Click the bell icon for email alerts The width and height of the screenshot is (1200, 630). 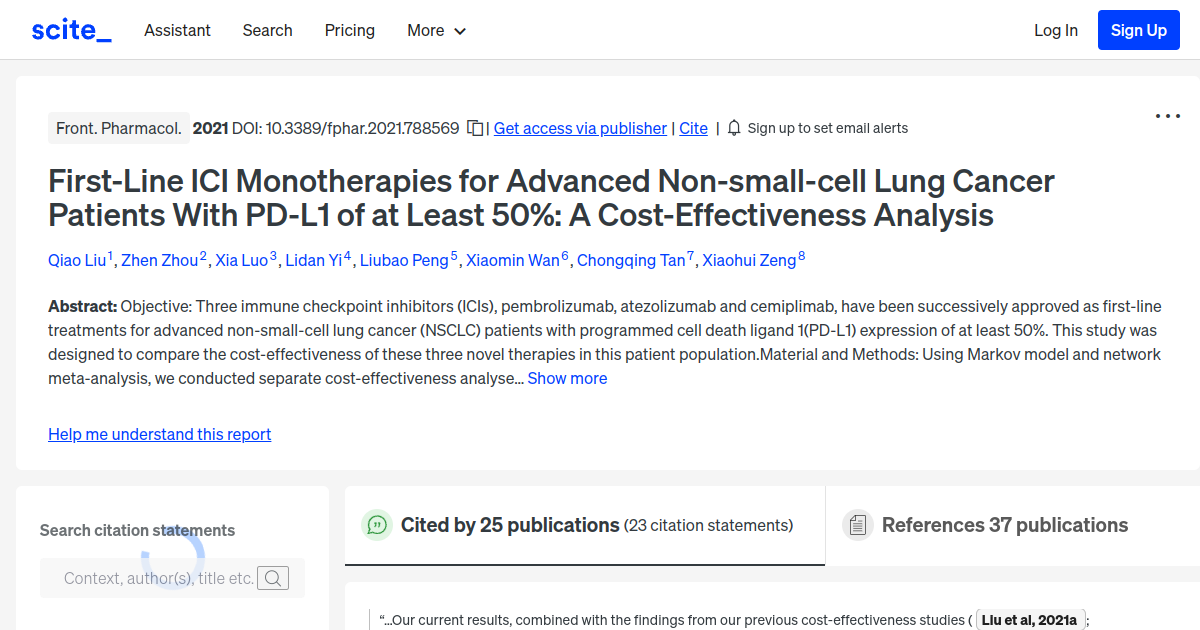click(x=734, y=127)
